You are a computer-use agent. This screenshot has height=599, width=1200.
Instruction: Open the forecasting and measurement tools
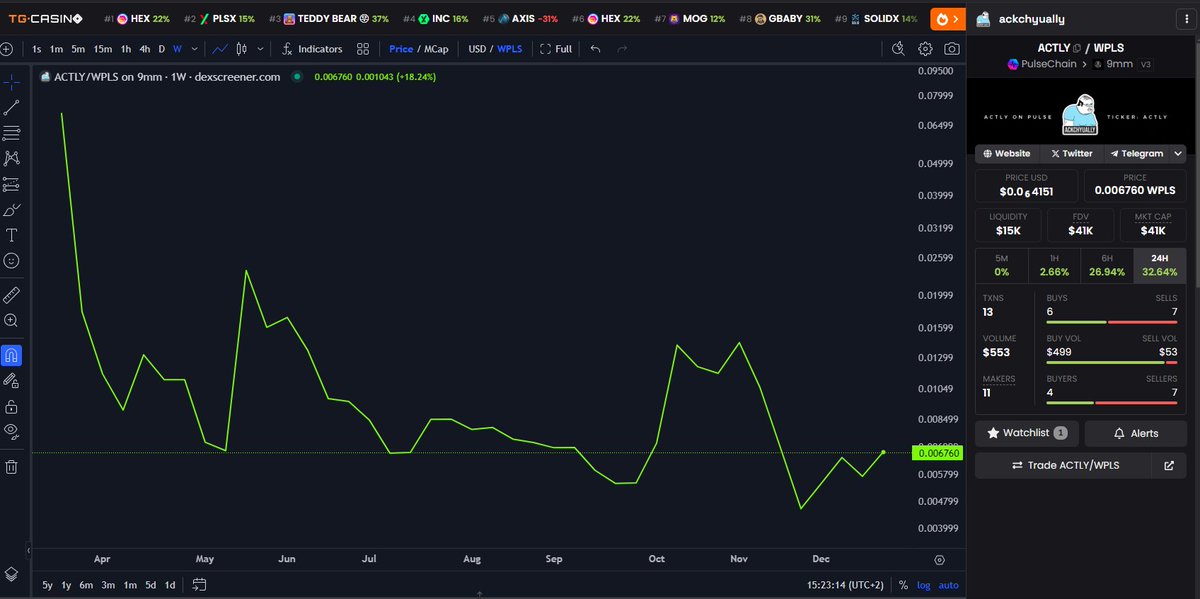(11, 184)
